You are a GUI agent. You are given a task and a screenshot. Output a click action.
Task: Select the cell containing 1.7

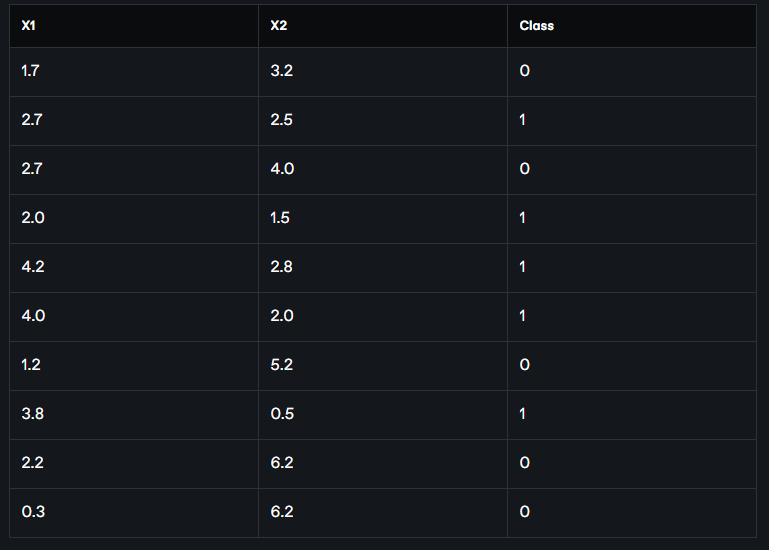coord(31,71)
